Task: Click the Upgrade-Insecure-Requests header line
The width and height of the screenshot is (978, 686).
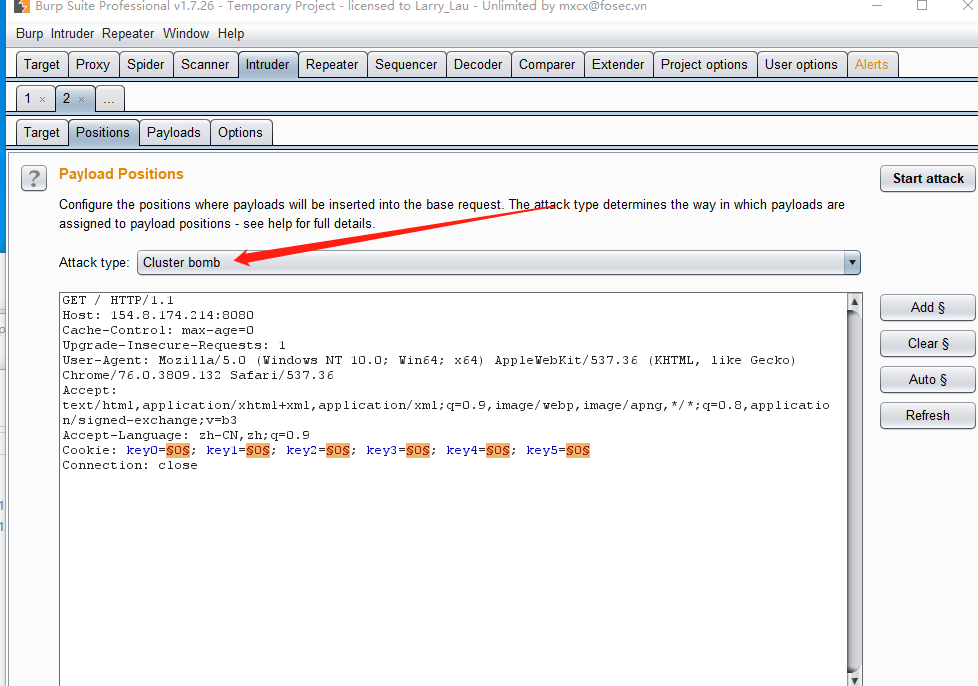Action: (x=174, y=345)
